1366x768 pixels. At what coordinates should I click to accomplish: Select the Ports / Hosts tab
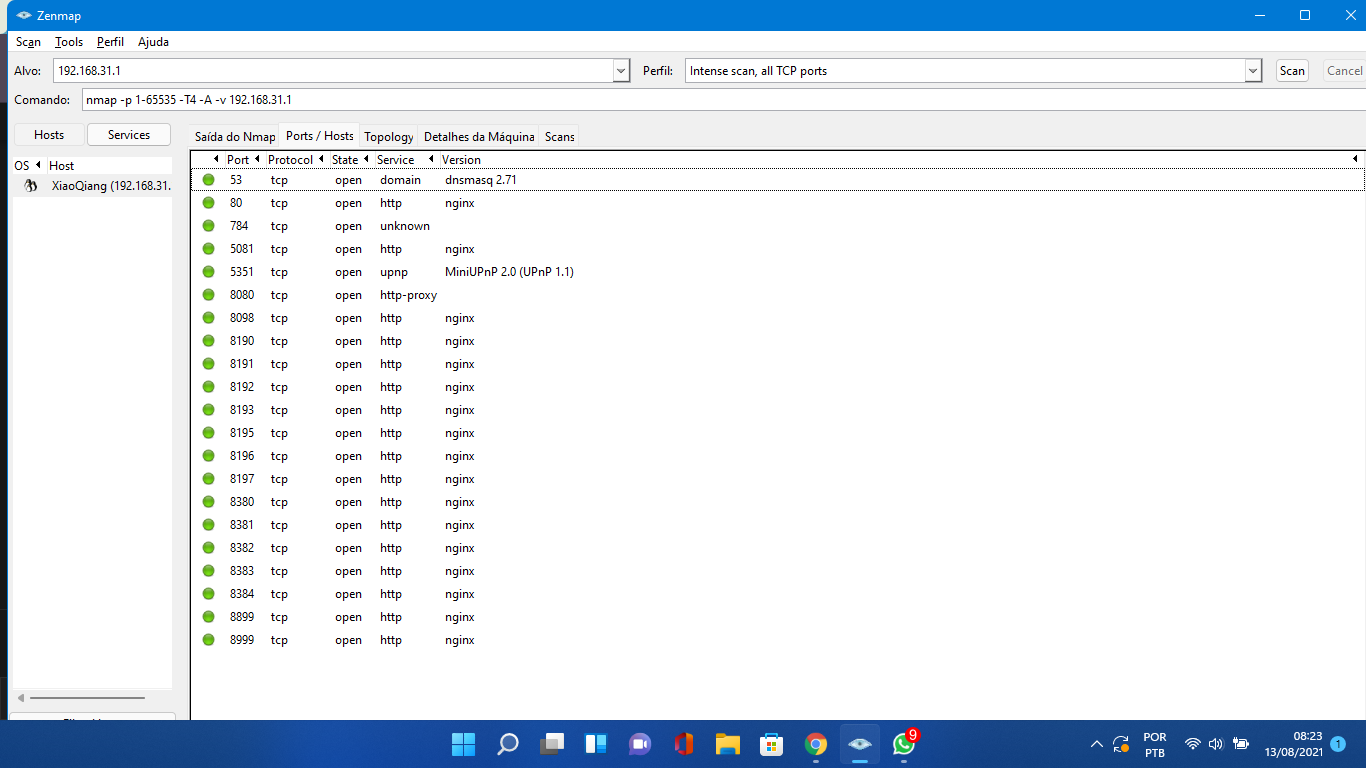320,136
